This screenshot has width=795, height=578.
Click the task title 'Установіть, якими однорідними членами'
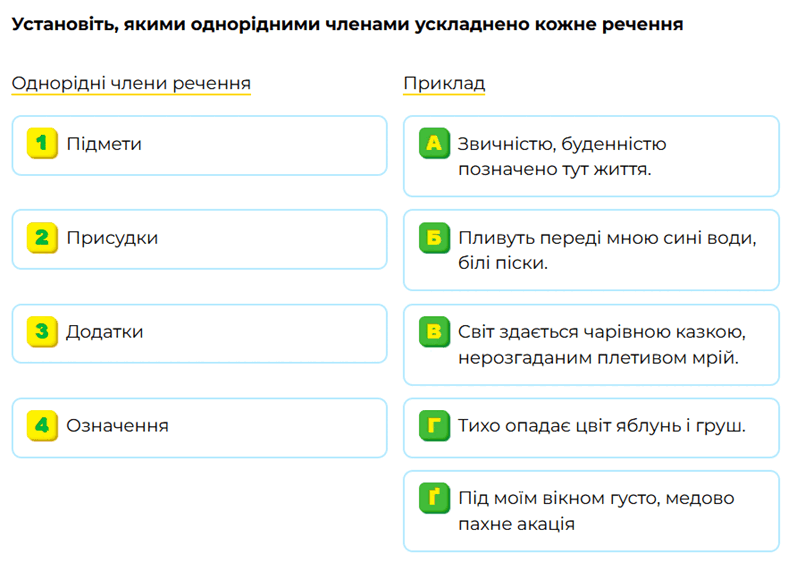coord(347,24)
